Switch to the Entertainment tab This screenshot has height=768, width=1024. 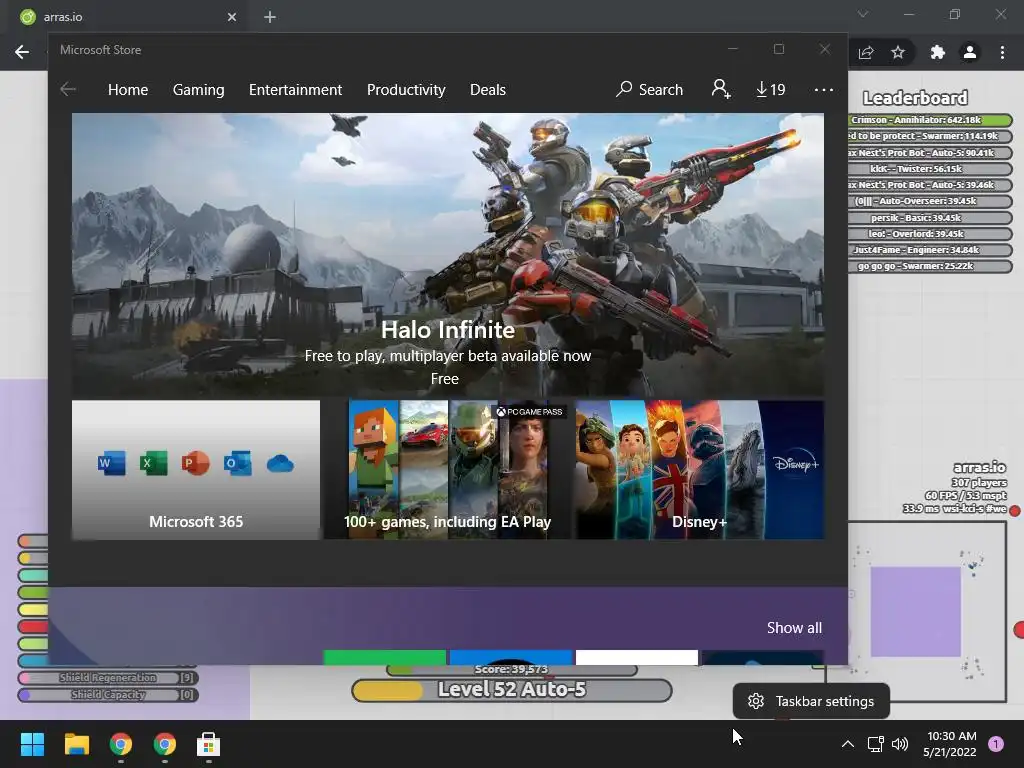pos(295,89)
